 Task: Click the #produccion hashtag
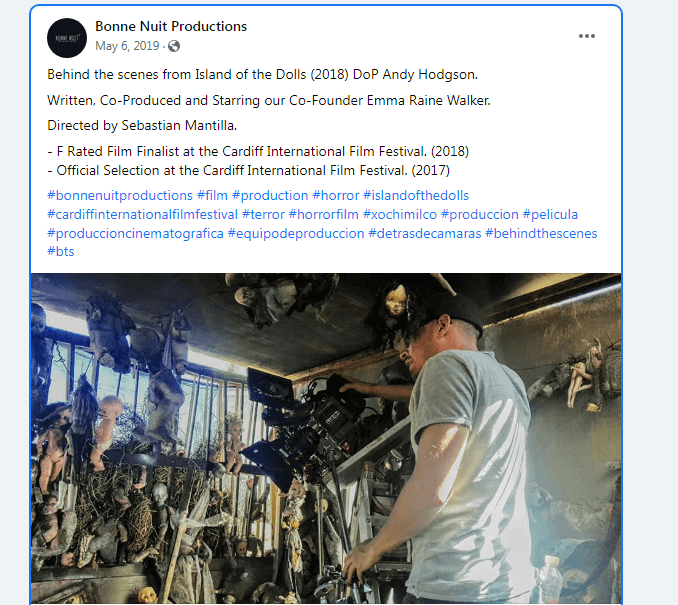click(x=480, y=214)
